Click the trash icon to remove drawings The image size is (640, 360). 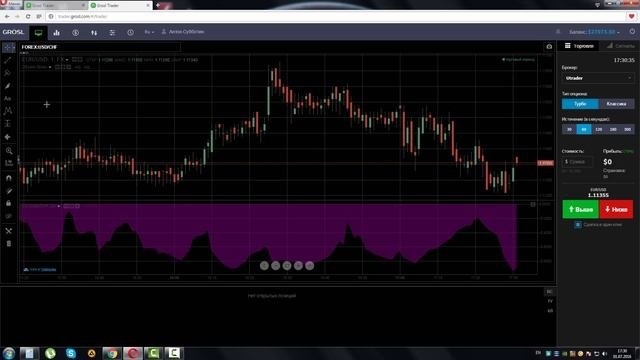[9, 244]
